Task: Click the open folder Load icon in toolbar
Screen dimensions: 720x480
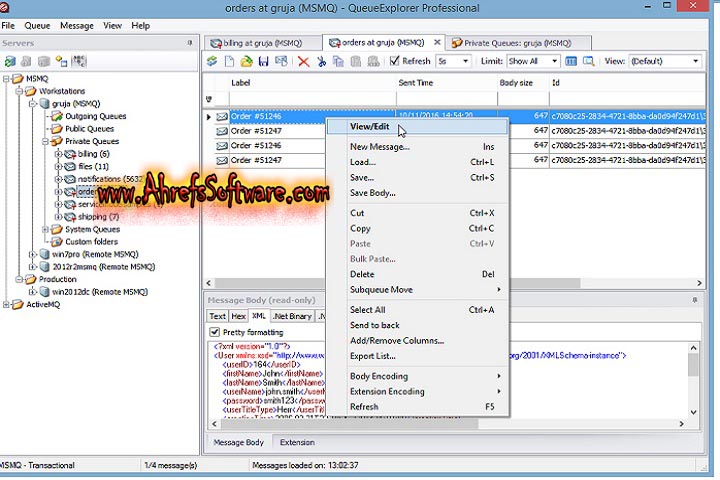Action: tap(246, 62)
